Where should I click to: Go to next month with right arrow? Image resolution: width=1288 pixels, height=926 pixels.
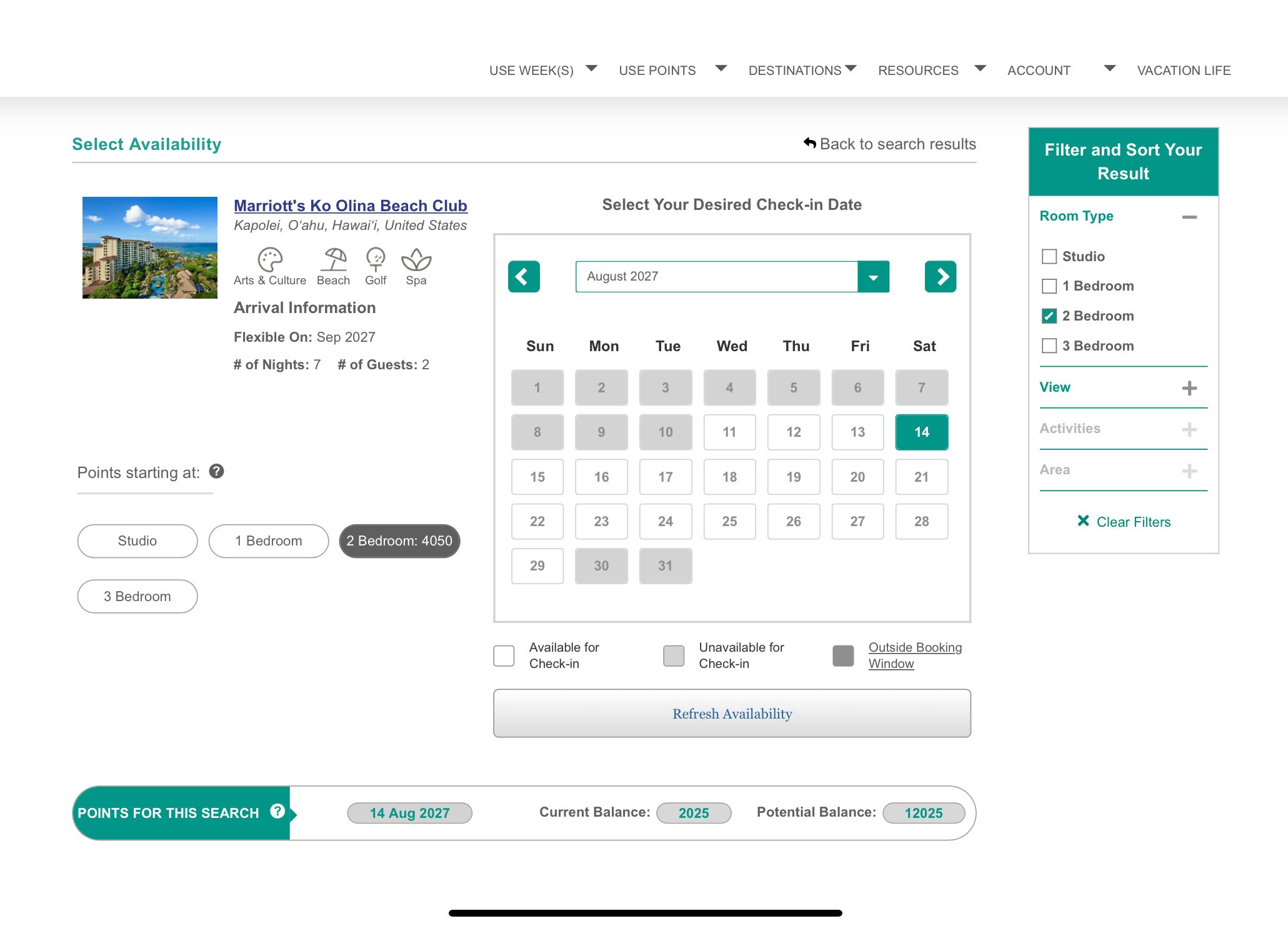pyautogui.click(x=941, y=277)
